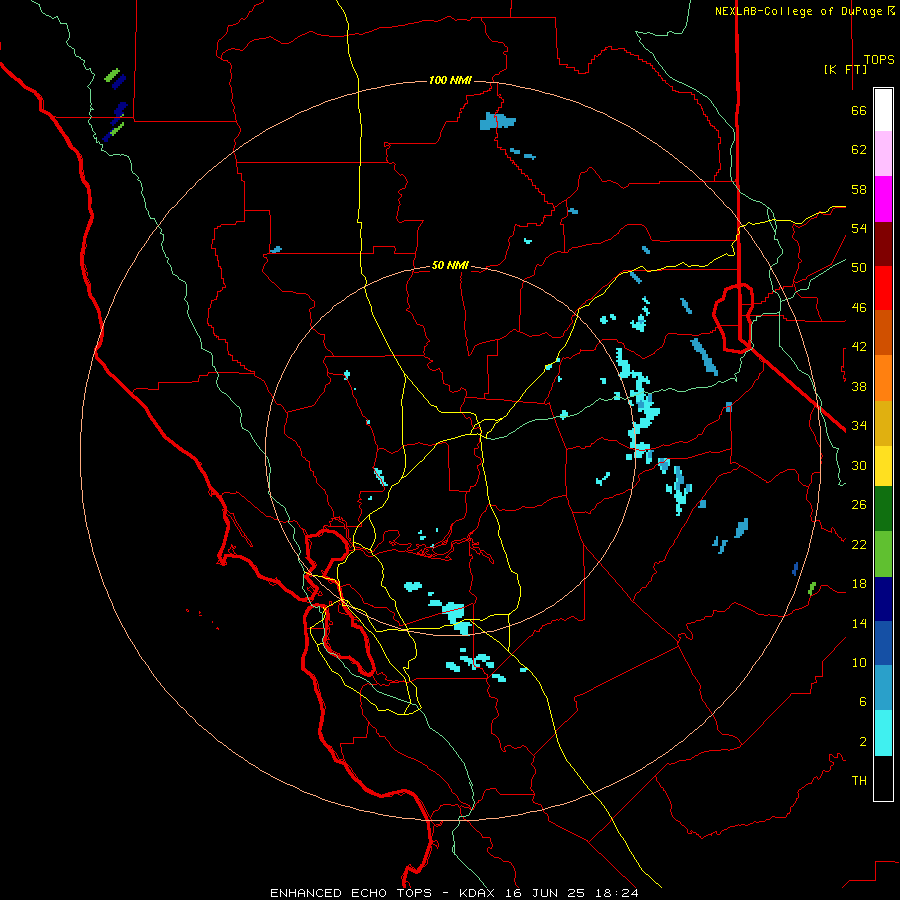Click the TH label in the legend

click(x=859, y=781)
